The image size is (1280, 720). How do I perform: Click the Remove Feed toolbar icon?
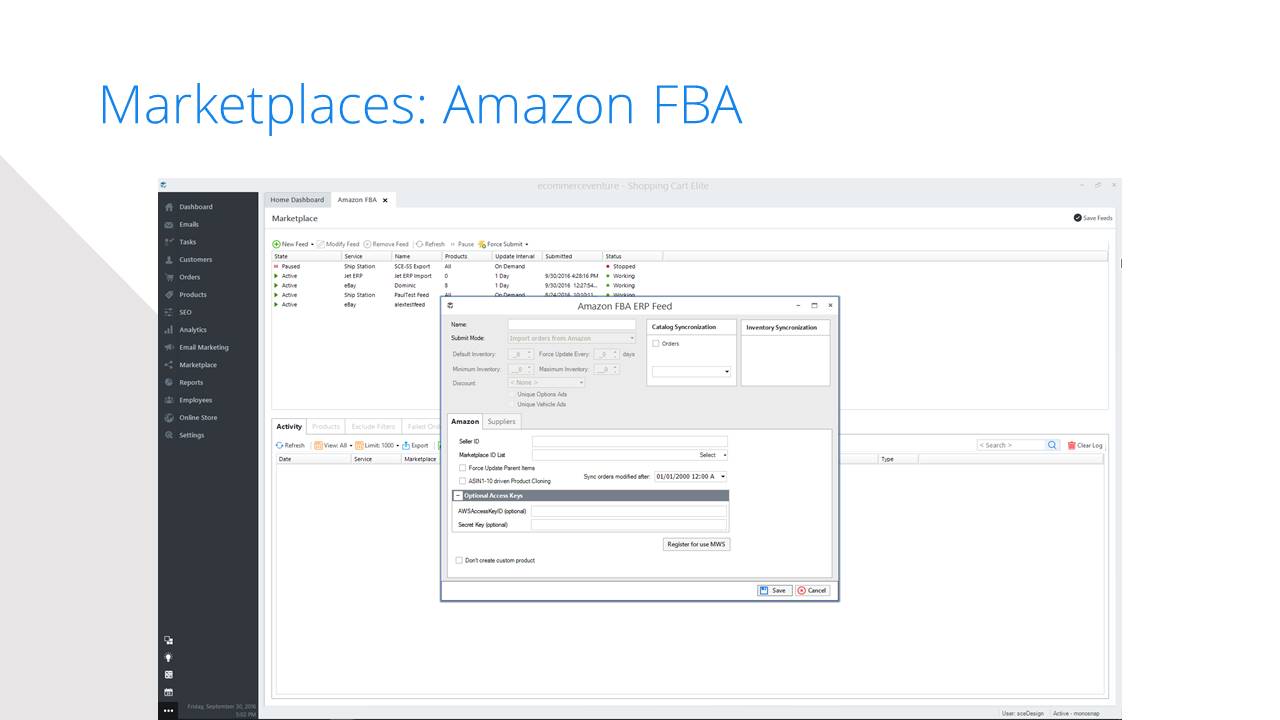tap(367, 244)
